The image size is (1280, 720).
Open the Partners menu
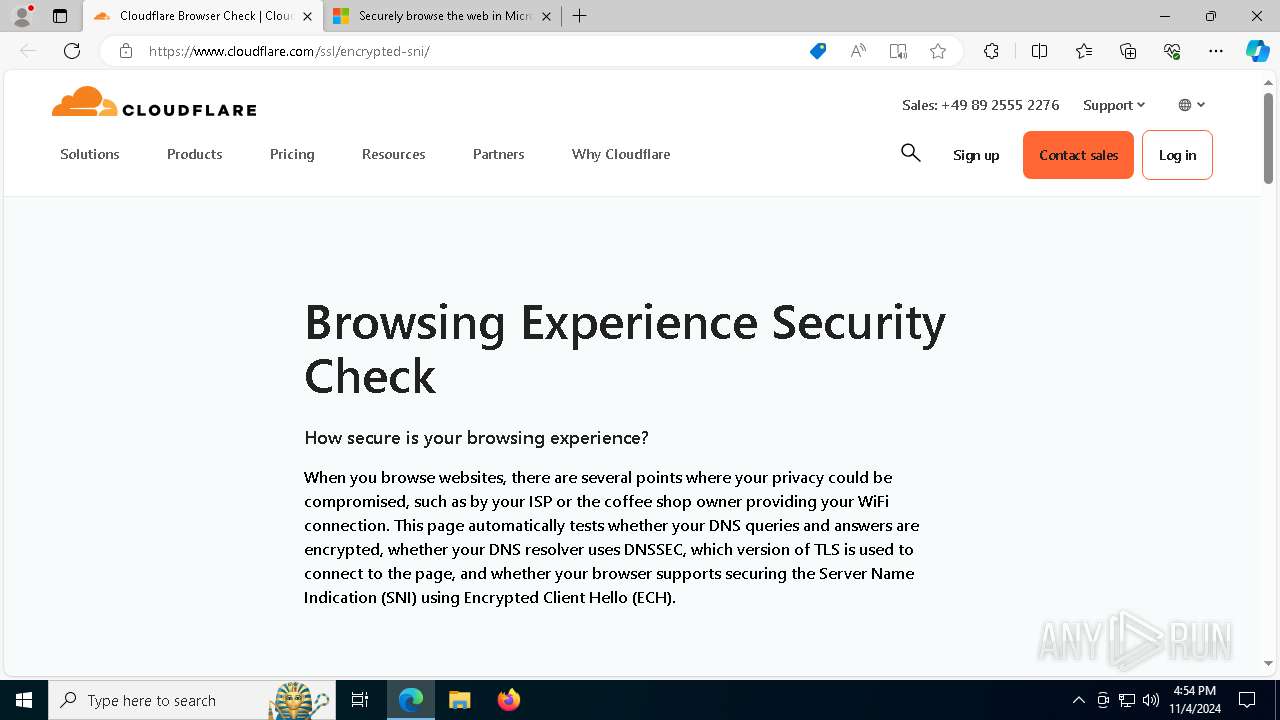coord(499,154)
